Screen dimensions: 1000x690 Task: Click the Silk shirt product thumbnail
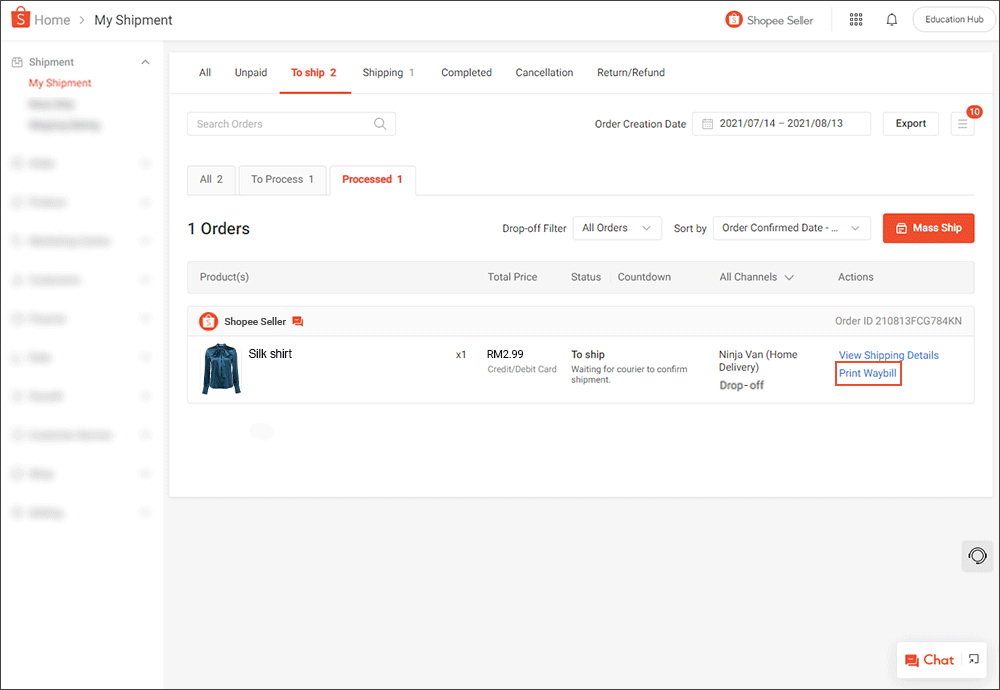[x=220, y=369]
